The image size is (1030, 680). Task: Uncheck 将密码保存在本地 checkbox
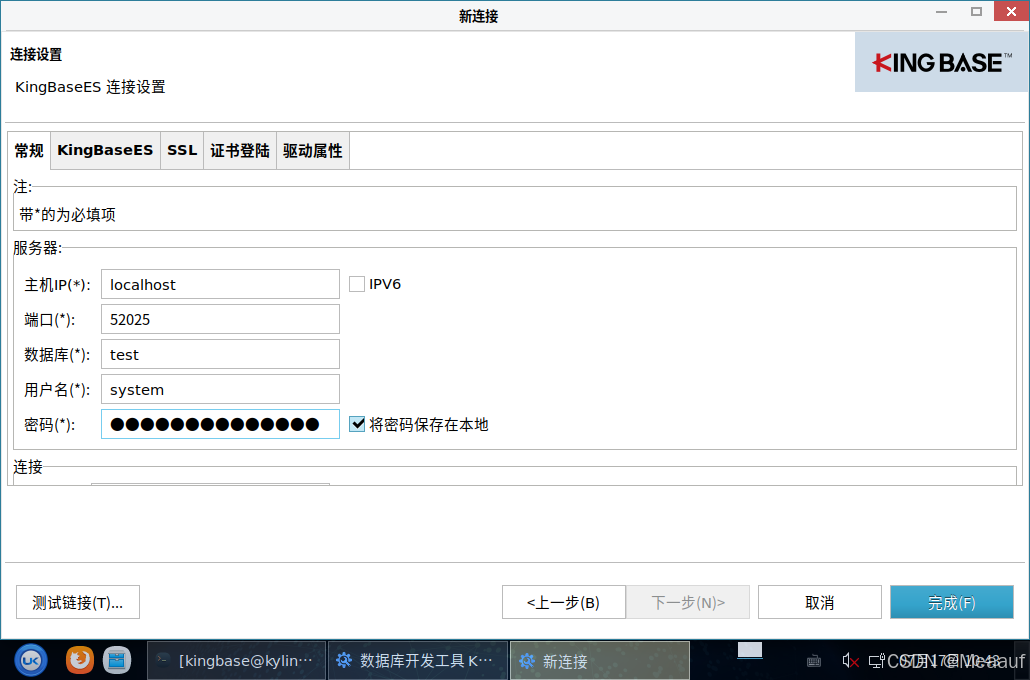[x=357, y=424]
